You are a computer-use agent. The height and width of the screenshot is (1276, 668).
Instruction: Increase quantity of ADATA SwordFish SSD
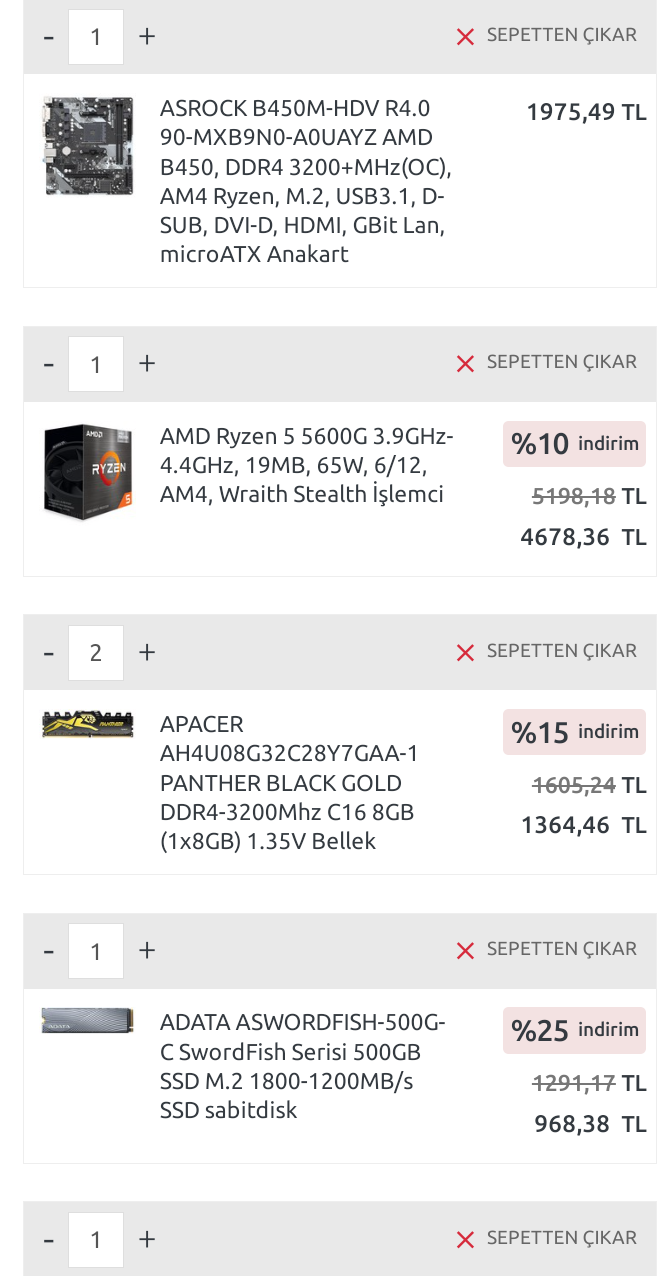(x=147, y=950)
